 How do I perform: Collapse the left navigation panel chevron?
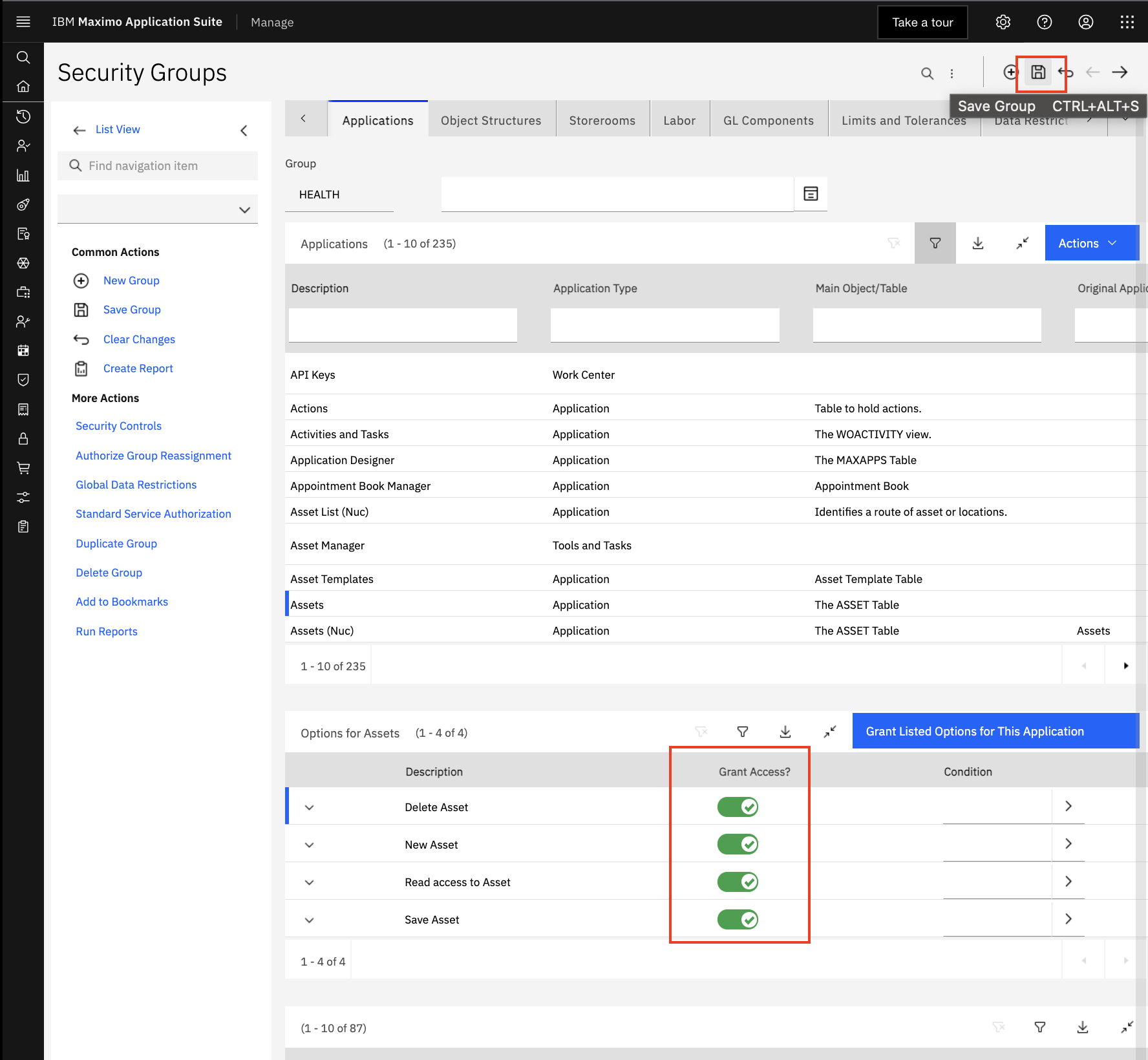click(x=244, y=131)
